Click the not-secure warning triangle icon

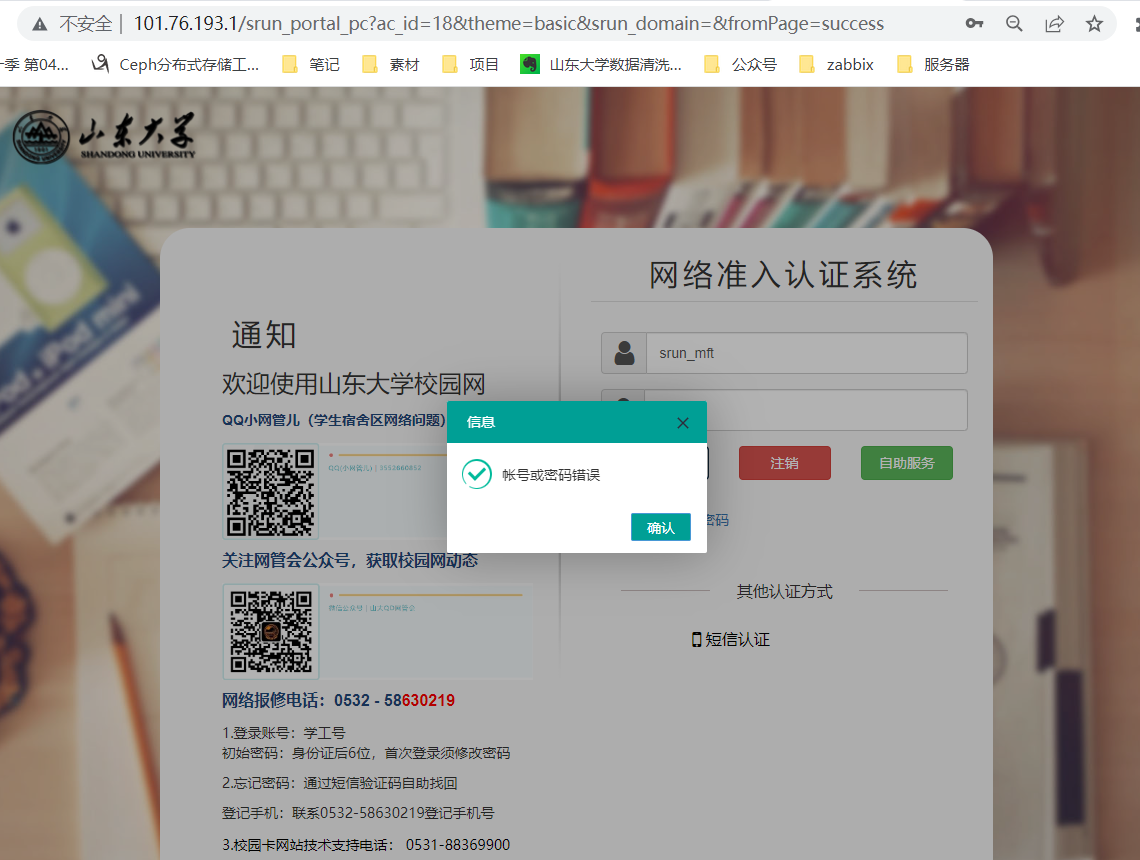point(40,25)
